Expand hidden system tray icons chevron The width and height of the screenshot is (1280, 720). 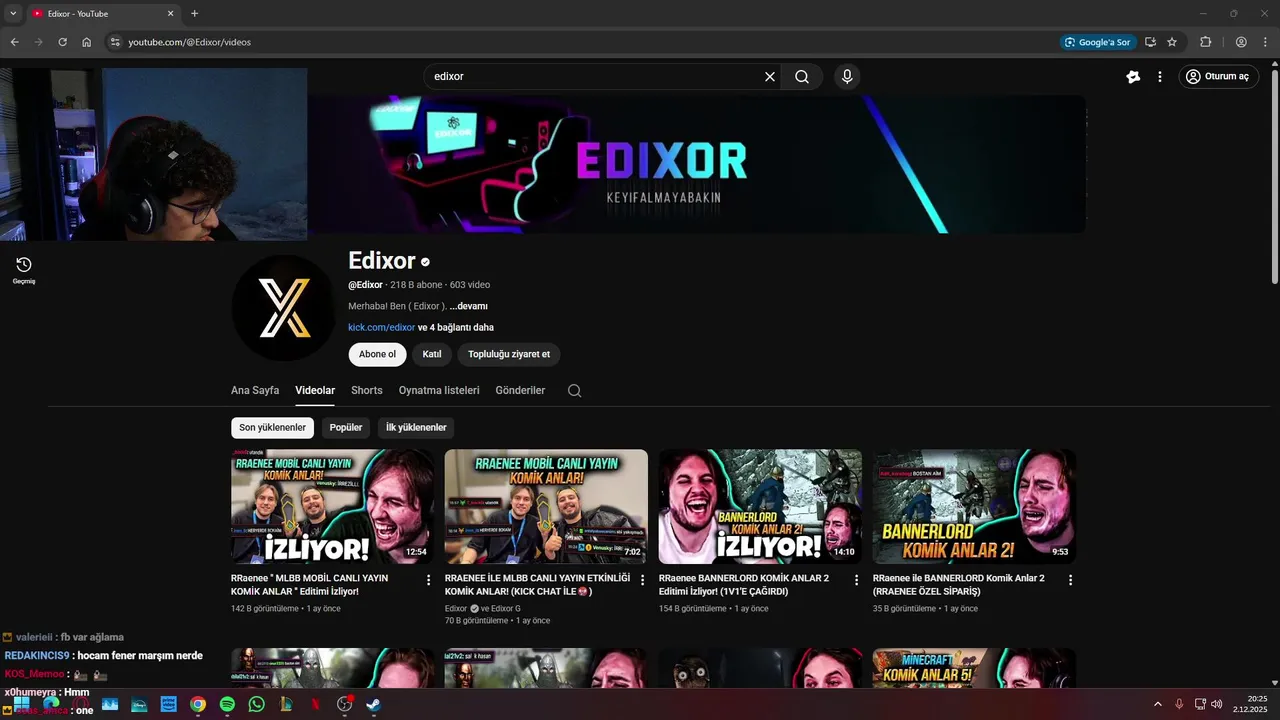click(x=1158, y=704)
